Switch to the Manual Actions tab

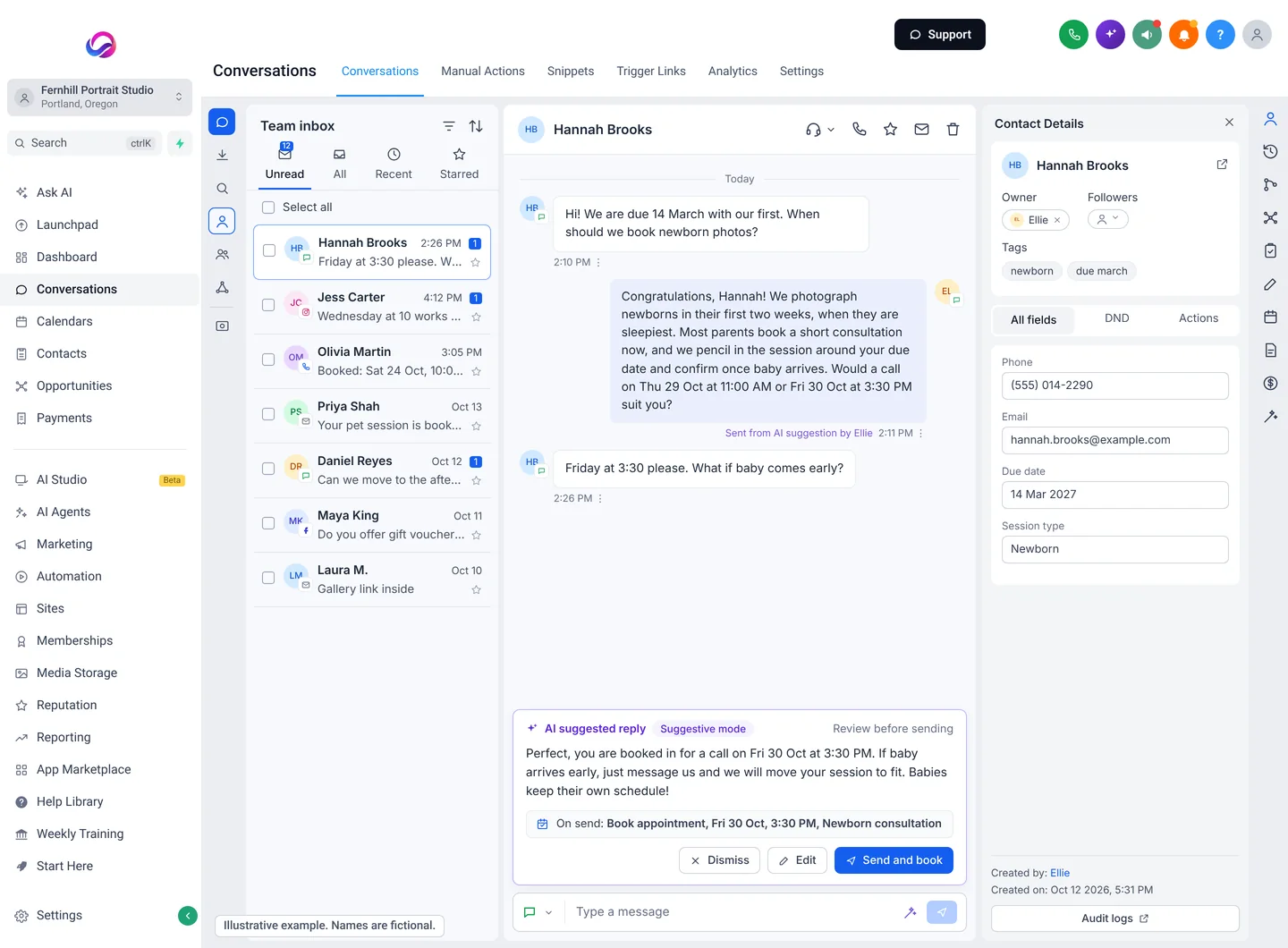click(x=483, y=72)
